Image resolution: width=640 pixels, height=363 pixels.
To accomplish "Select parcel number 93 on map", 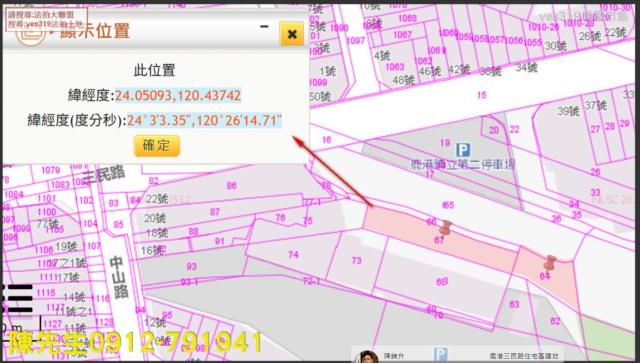I will 191,267.
